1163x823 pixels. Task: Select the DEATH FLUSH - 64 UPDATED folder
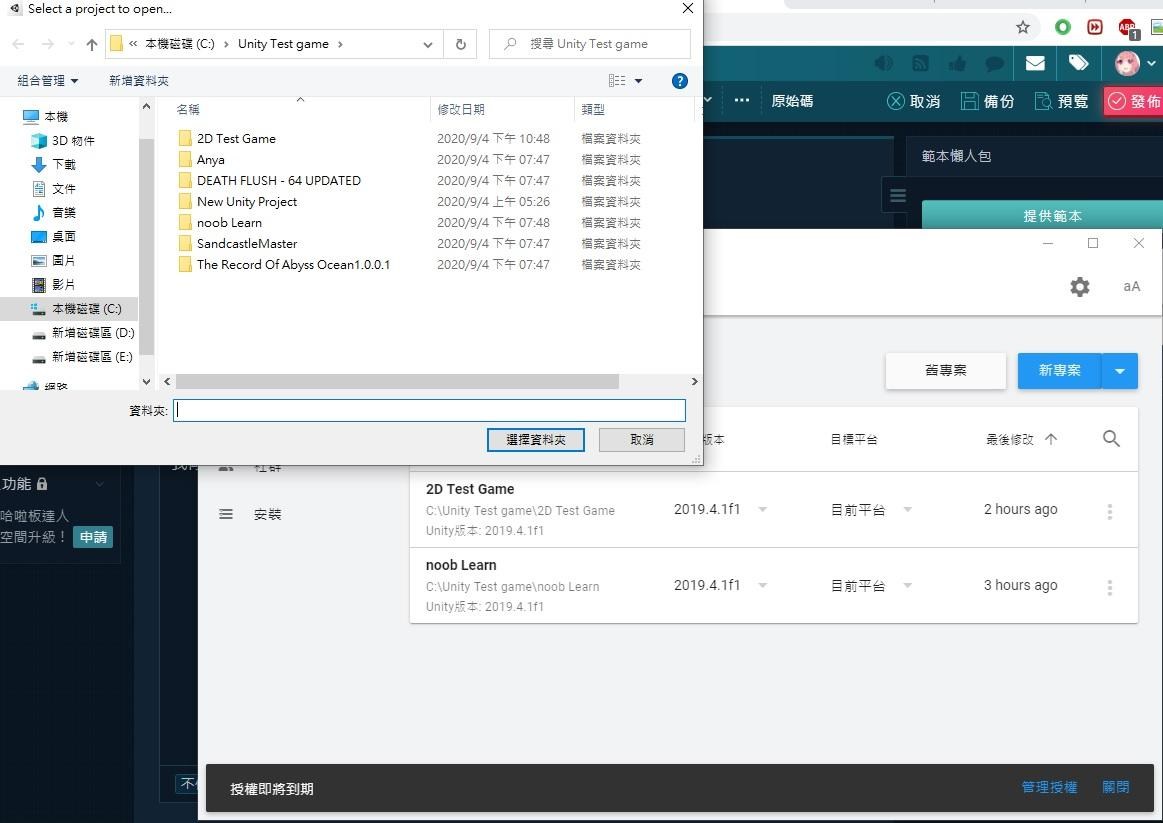[x=278, y=180]
